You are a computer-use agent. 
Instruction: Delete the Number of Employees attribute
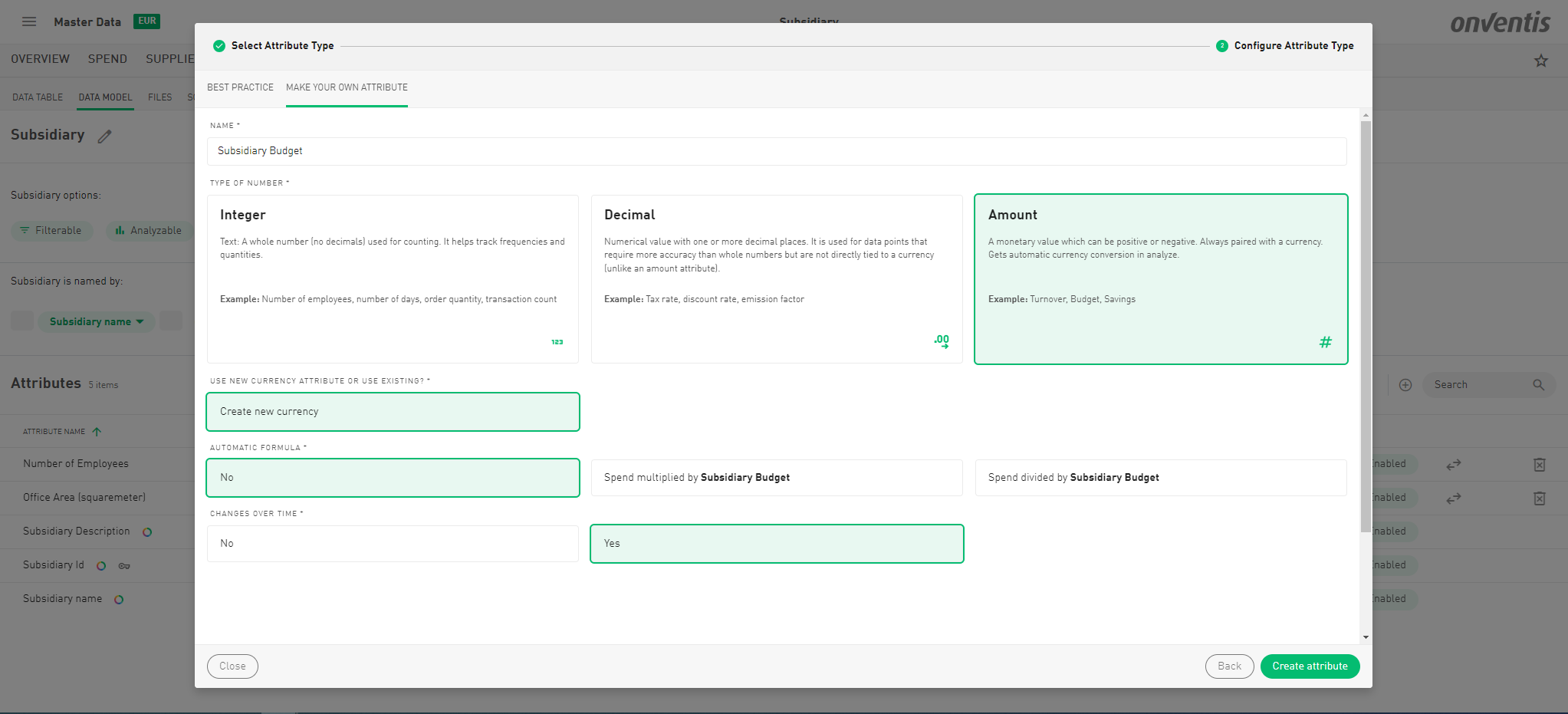click(x=1539, y=465)
